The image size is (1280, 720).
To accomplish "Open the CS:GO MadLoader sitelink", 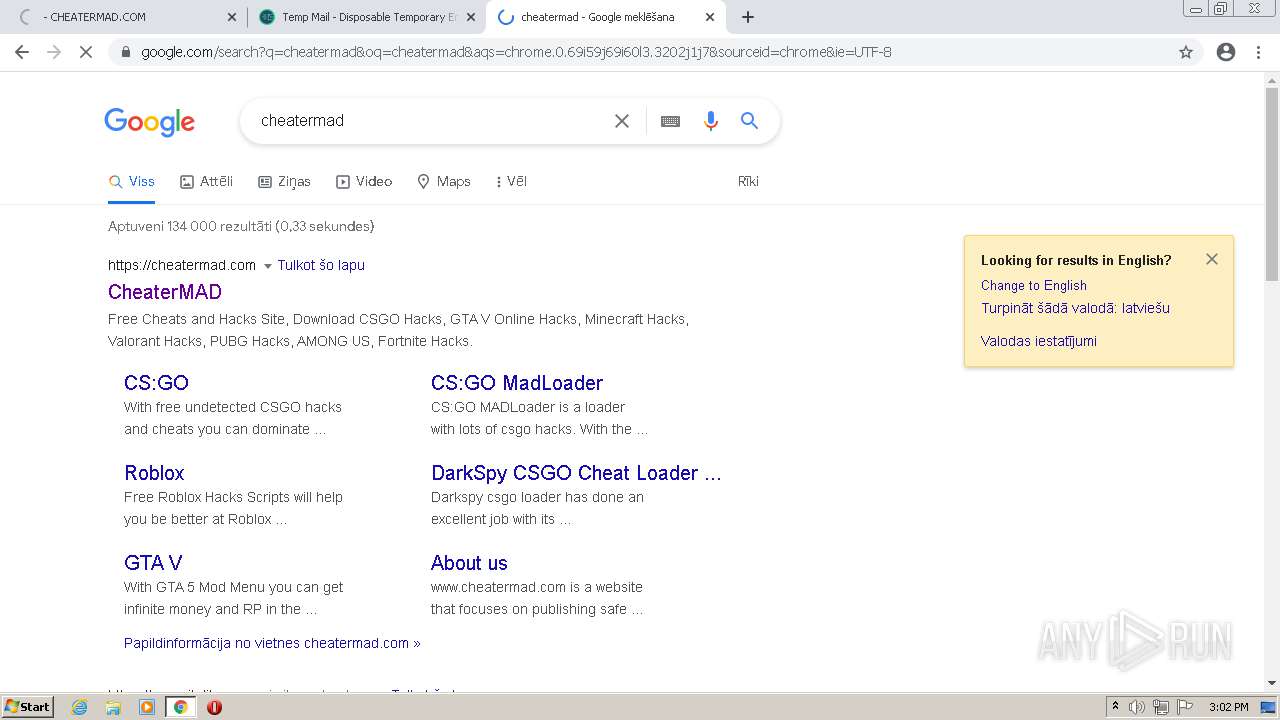I will 517,383.
